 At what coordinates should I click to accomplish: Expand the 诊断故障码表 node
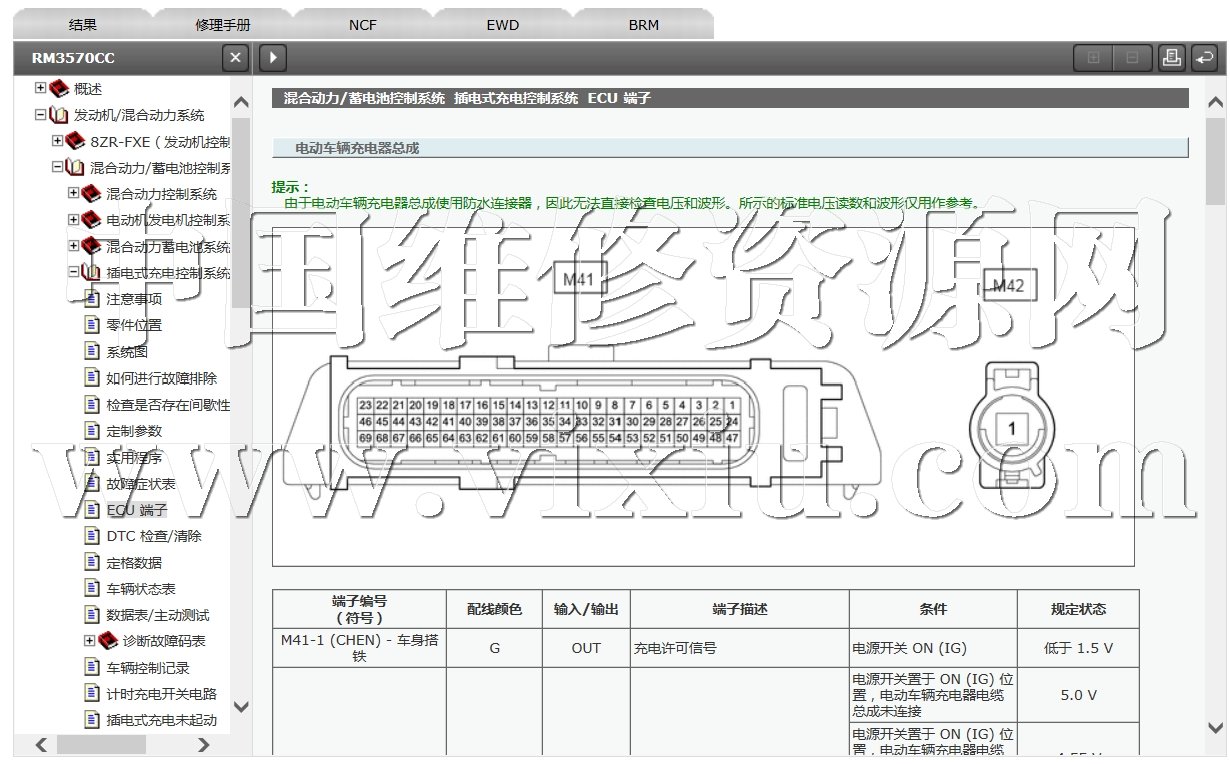(89, 641)
